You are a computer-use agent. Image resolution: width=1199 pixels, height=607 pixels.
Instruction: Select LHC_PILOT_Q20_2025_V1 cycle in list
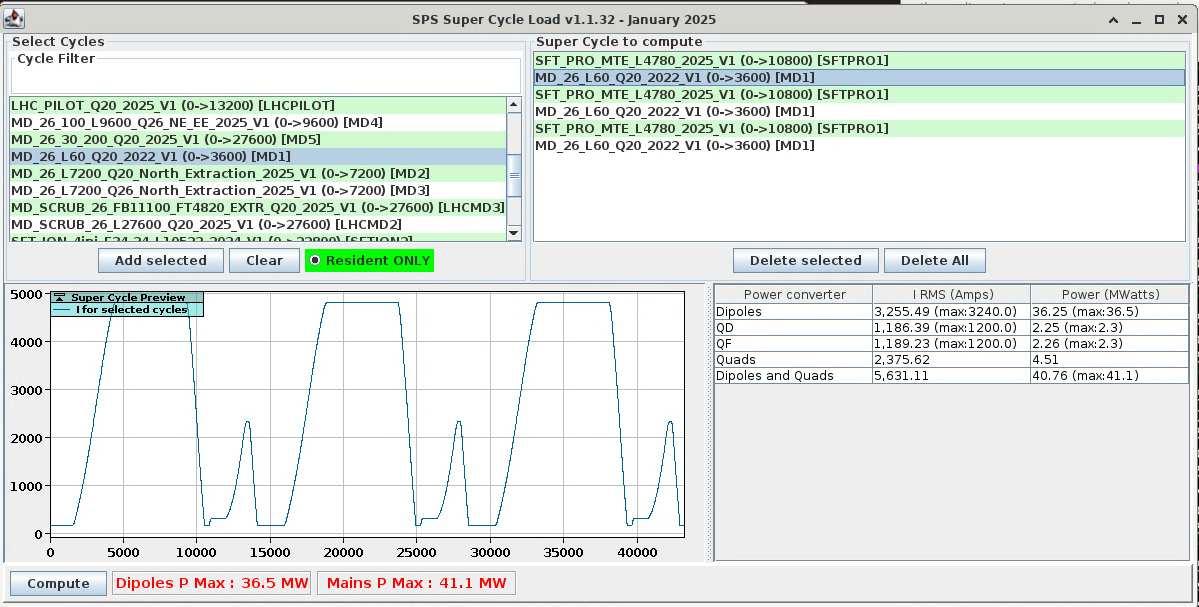click(172, 105)
